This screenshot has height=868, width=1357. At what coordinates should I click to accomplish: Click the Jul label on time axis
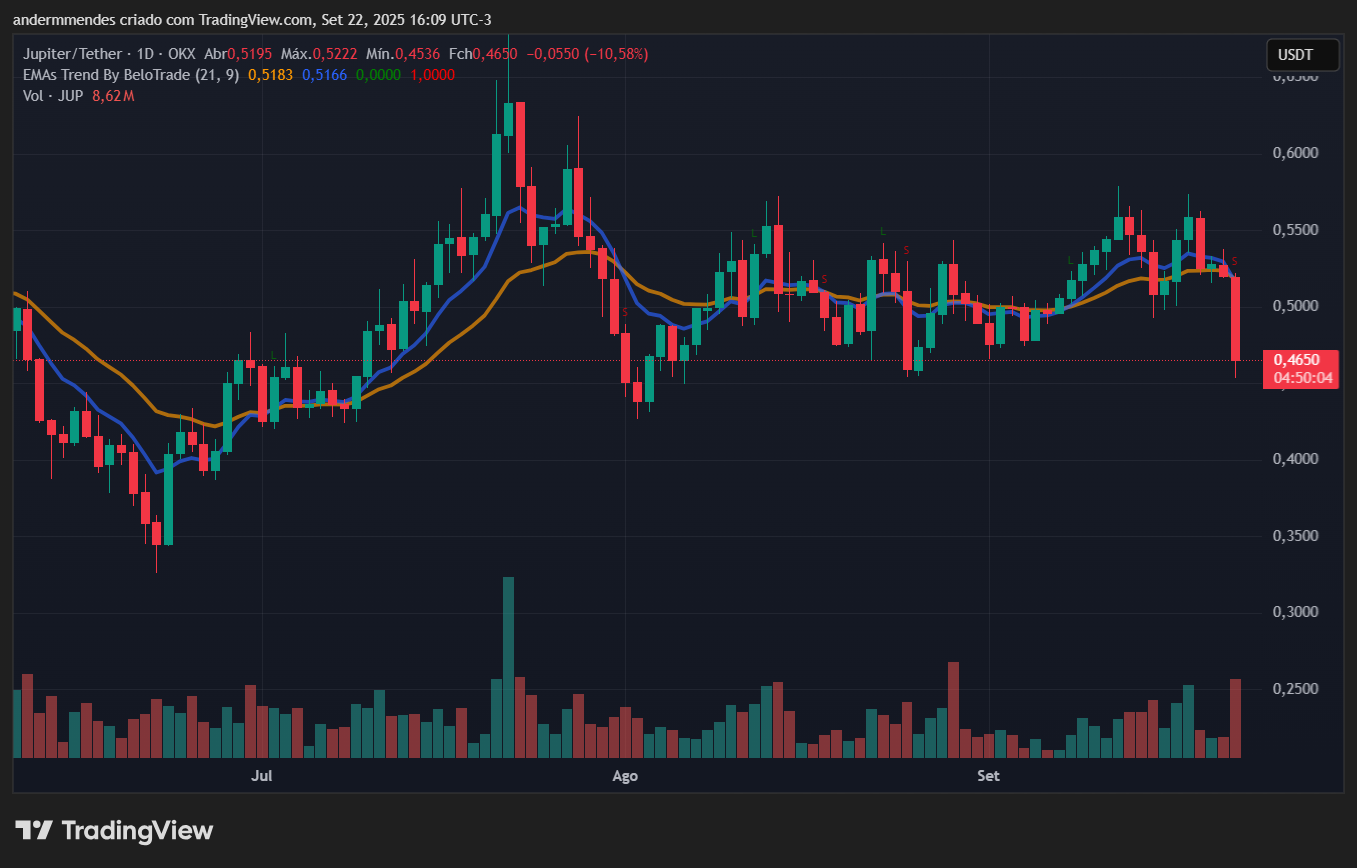pyautogui.click(x=261, y=776)
